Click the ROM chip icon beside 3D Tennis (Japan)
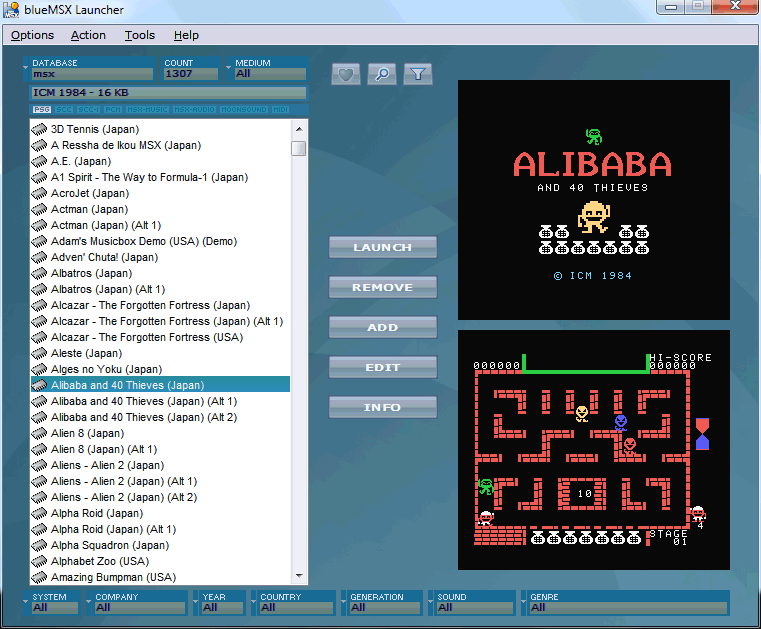The width and height of the screenshot is (761, 629). point(39,129)
